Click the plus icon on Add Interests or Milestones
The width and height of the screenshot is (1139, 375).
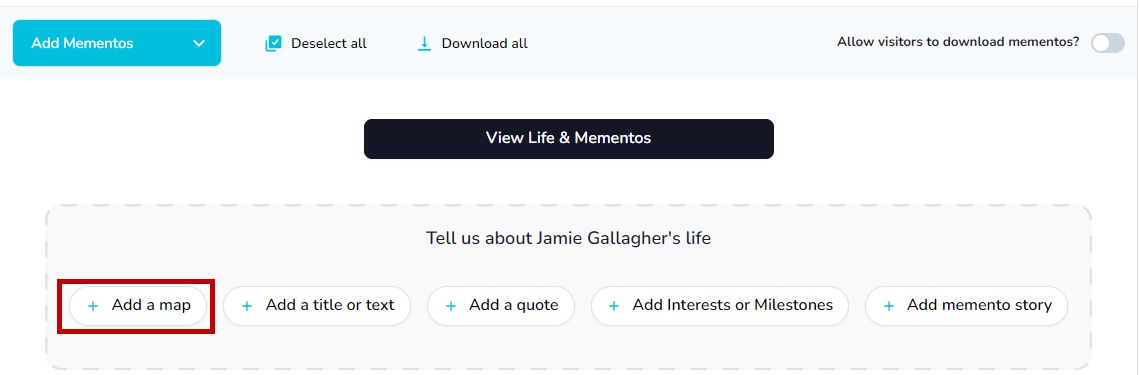coord(614,306)
